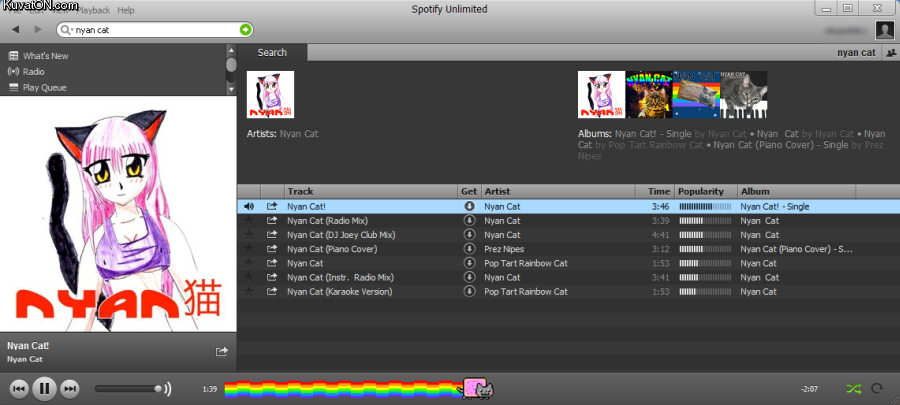The height and width of the screenshot is (405, 900).
Task: Toggle shuffle mode
Action: pos(853,388)
